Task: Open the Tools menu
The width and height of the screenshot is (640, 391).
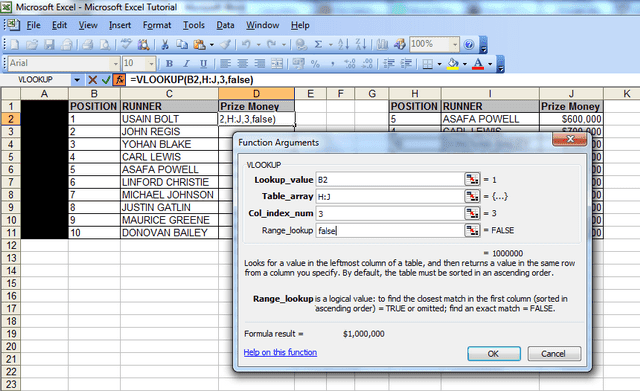Action: pos(194,25)
